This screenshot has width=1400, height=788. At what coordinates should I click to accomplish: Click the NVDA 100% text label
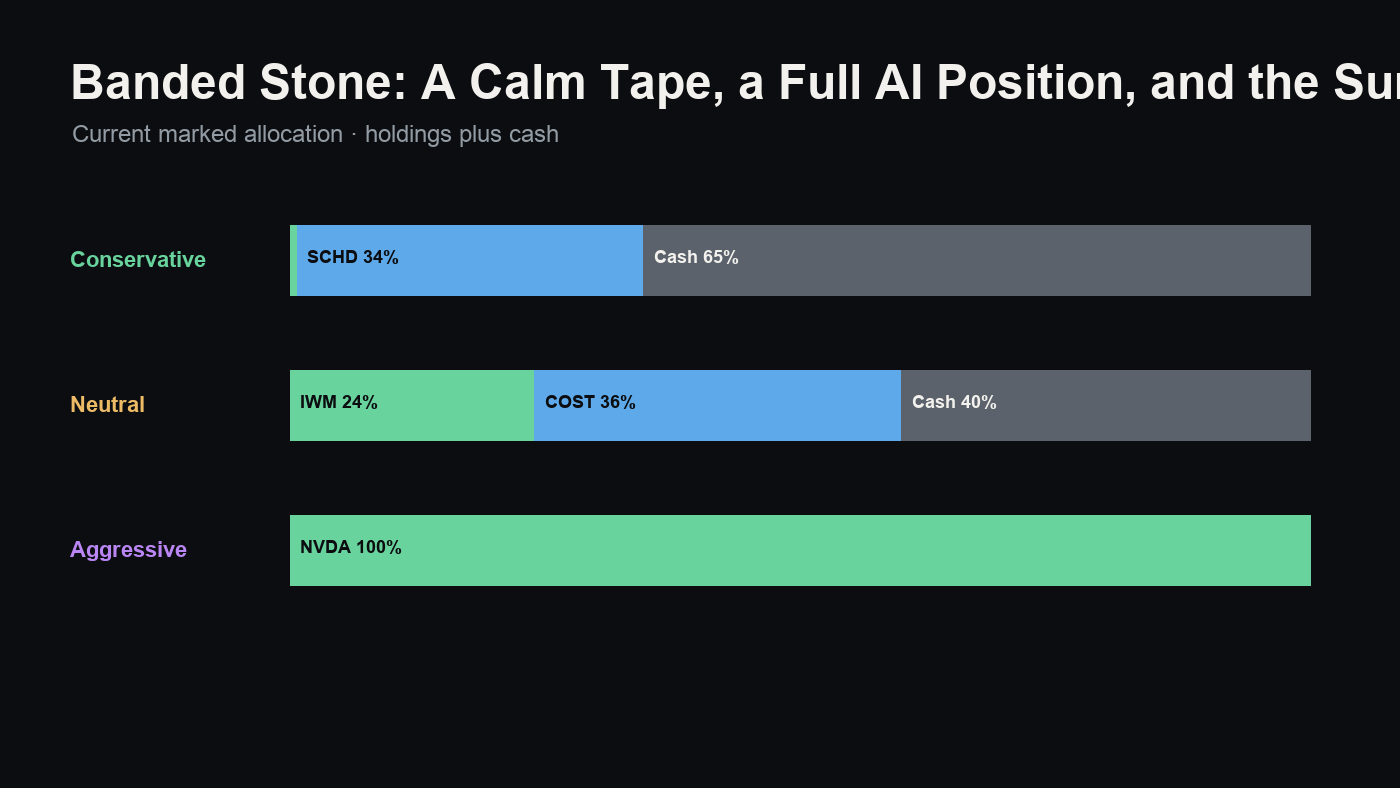coord(351,547)
